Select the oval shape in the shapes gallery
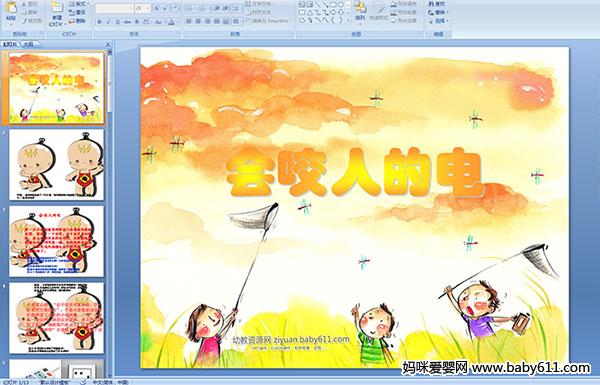This screenshot has height=385, width=600. pos(342,5)
